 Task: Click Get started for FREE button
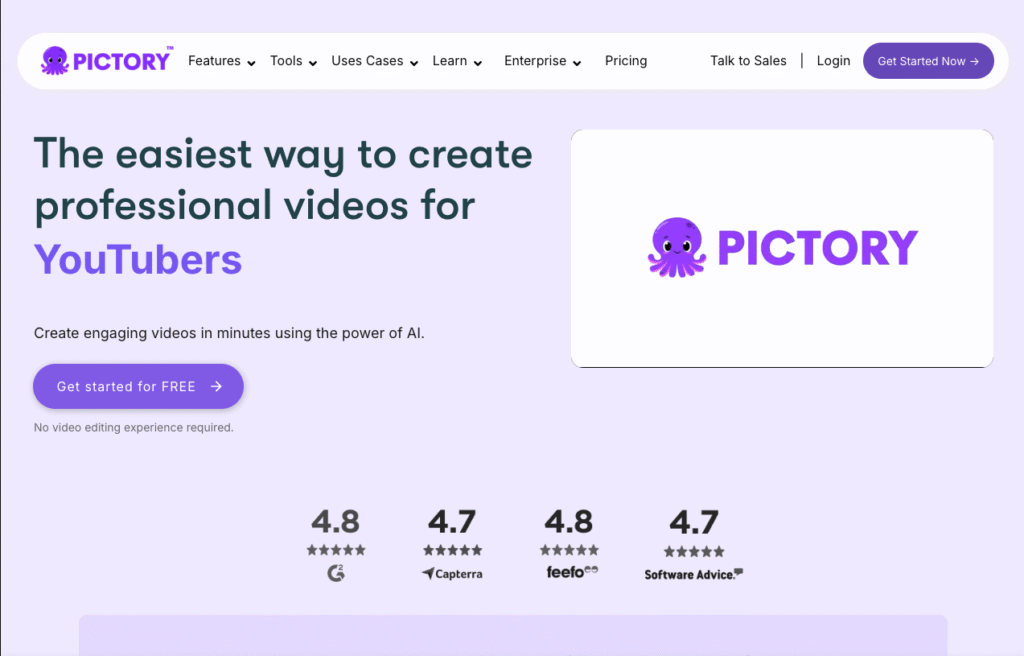[x=138, y=386]
